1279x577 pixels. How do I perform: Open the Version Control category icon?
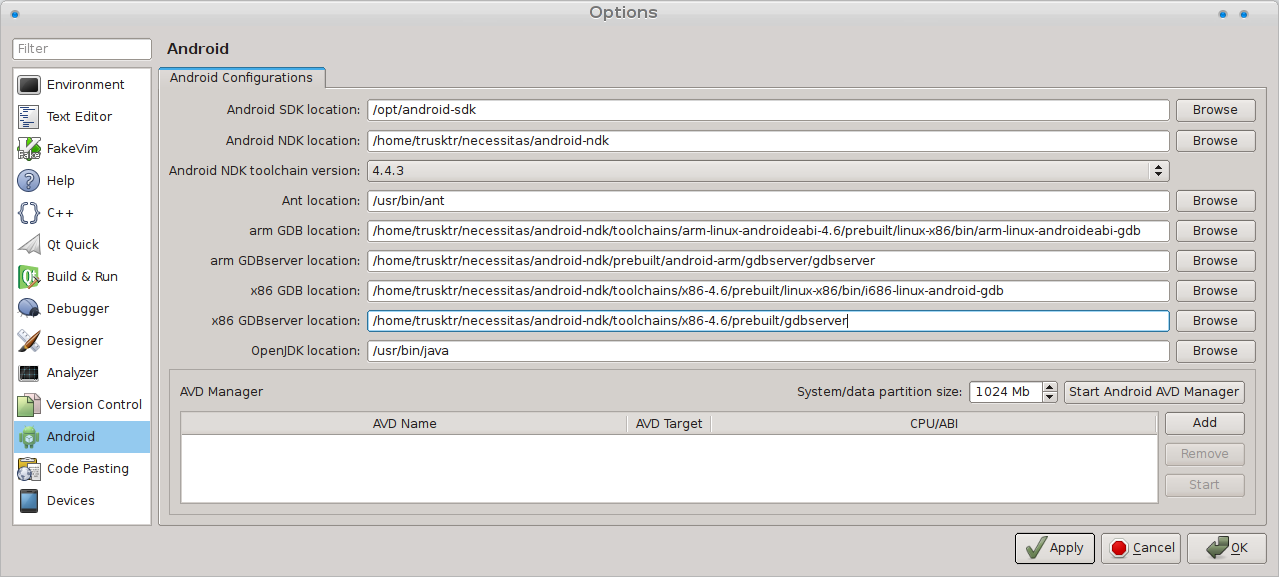pos(29,405)
